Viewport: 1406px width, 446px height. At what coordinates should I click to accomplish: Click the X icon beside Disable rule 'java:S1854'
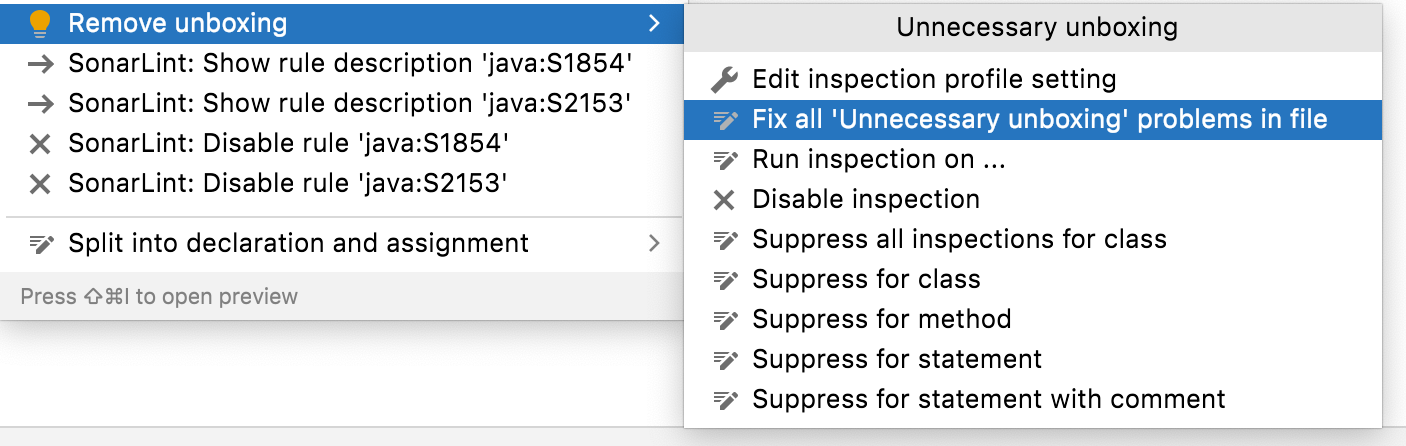pos(40,144)
